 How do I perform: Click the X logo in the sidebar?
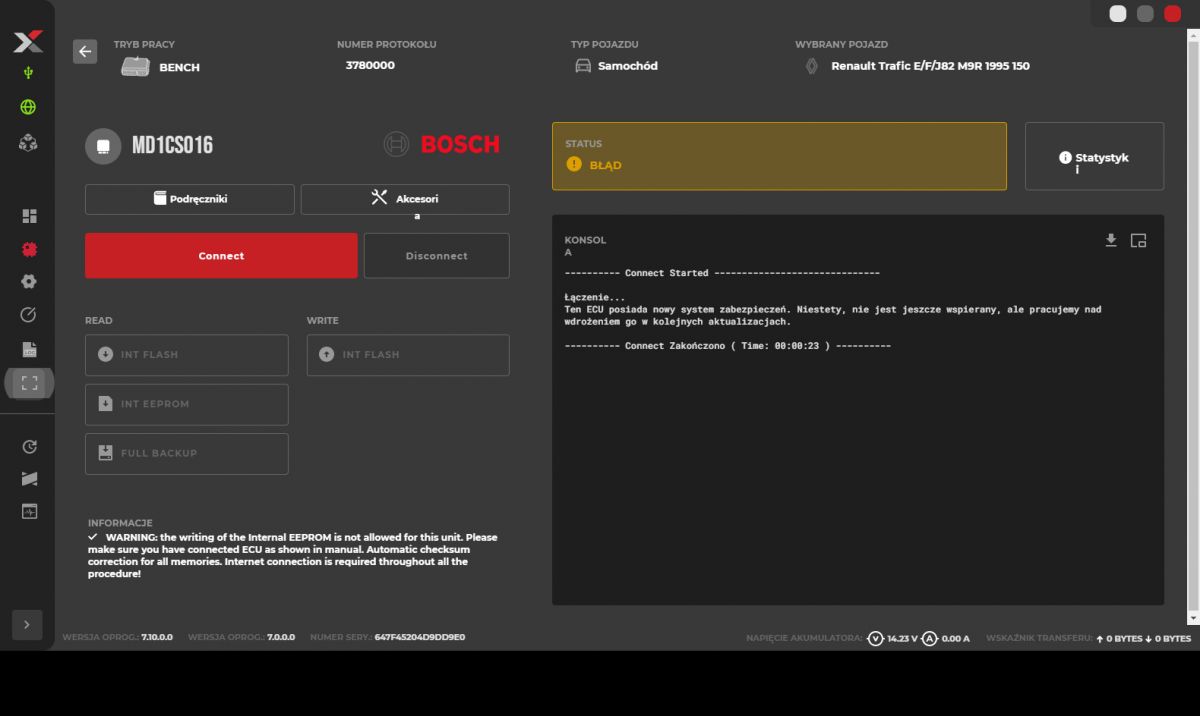[x=28, y=42]
